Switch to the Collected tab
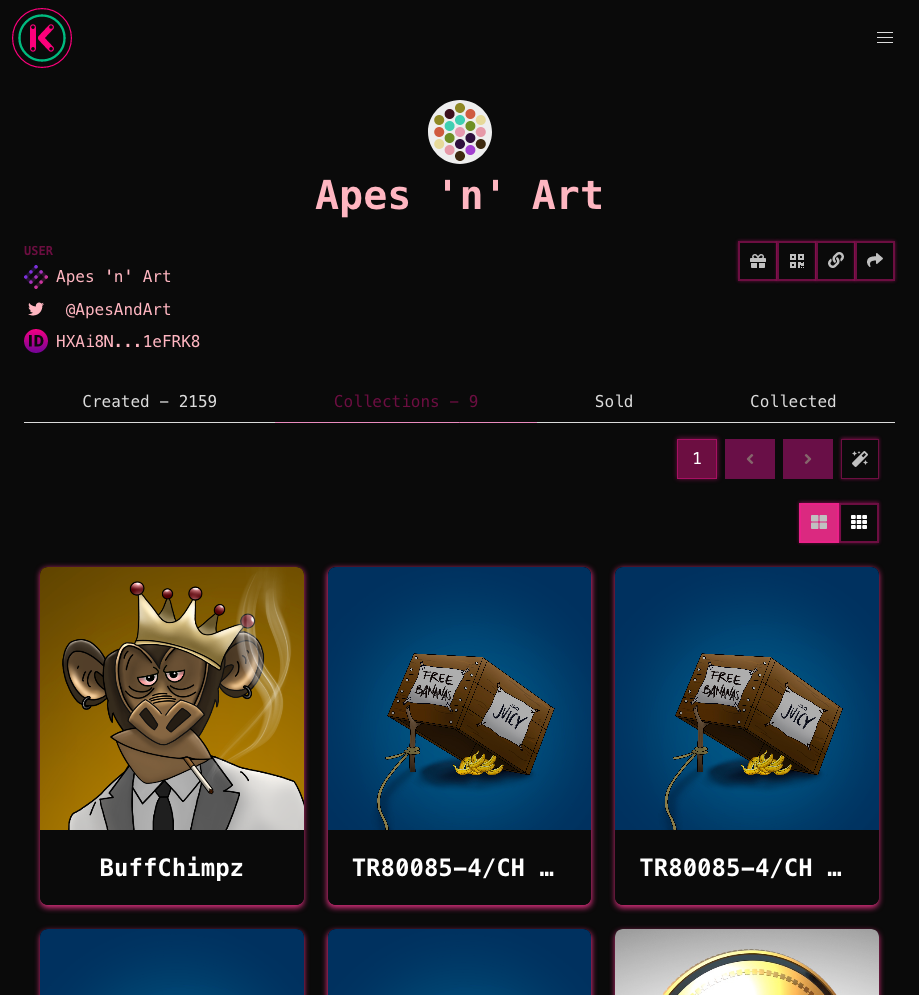919x995 pixels. click(x=793, y=402)
